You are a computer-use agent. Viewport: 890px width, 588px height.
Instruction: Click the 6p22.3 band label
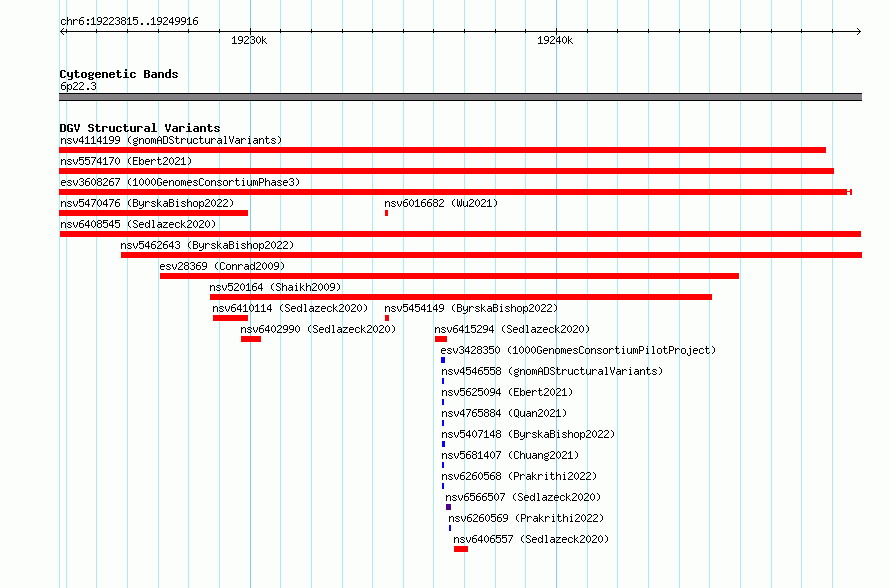click(x=78, y=86)
